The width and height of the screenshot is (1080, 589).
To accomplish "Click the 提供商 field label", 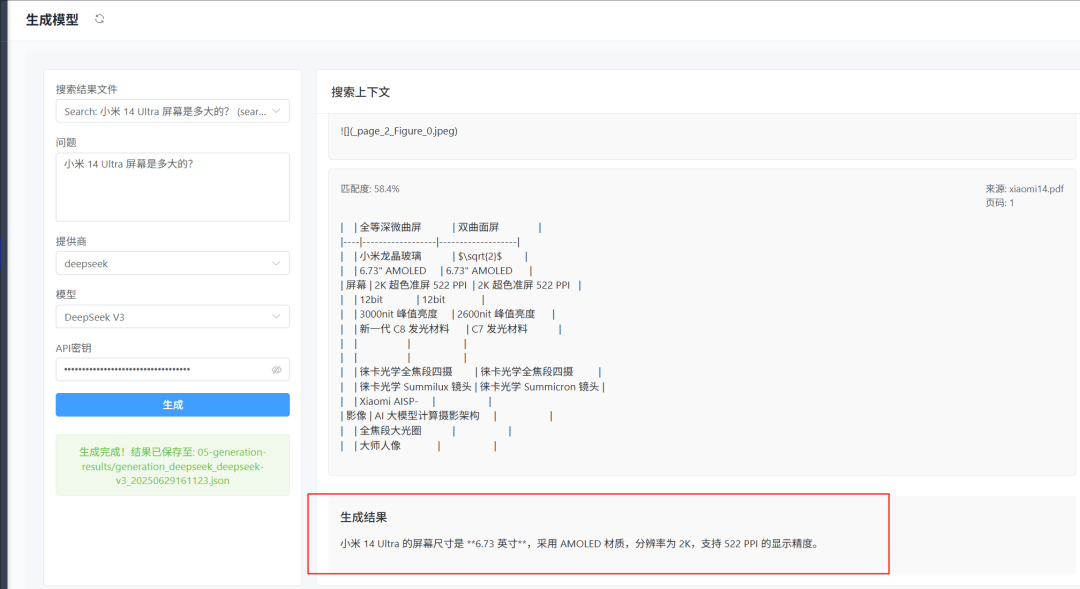I will click(71, 242).
